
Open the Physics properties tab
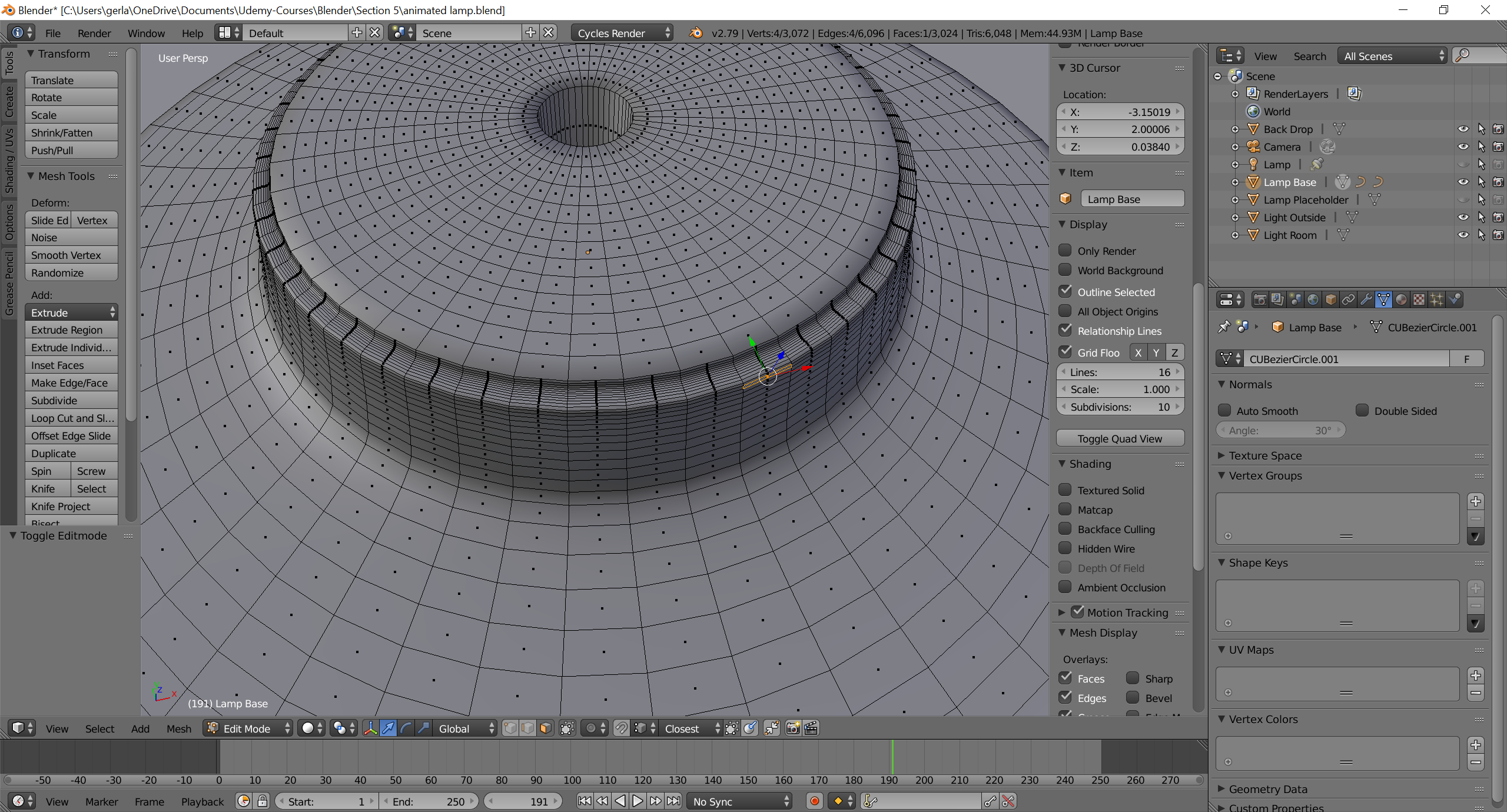pos(1455,299)
